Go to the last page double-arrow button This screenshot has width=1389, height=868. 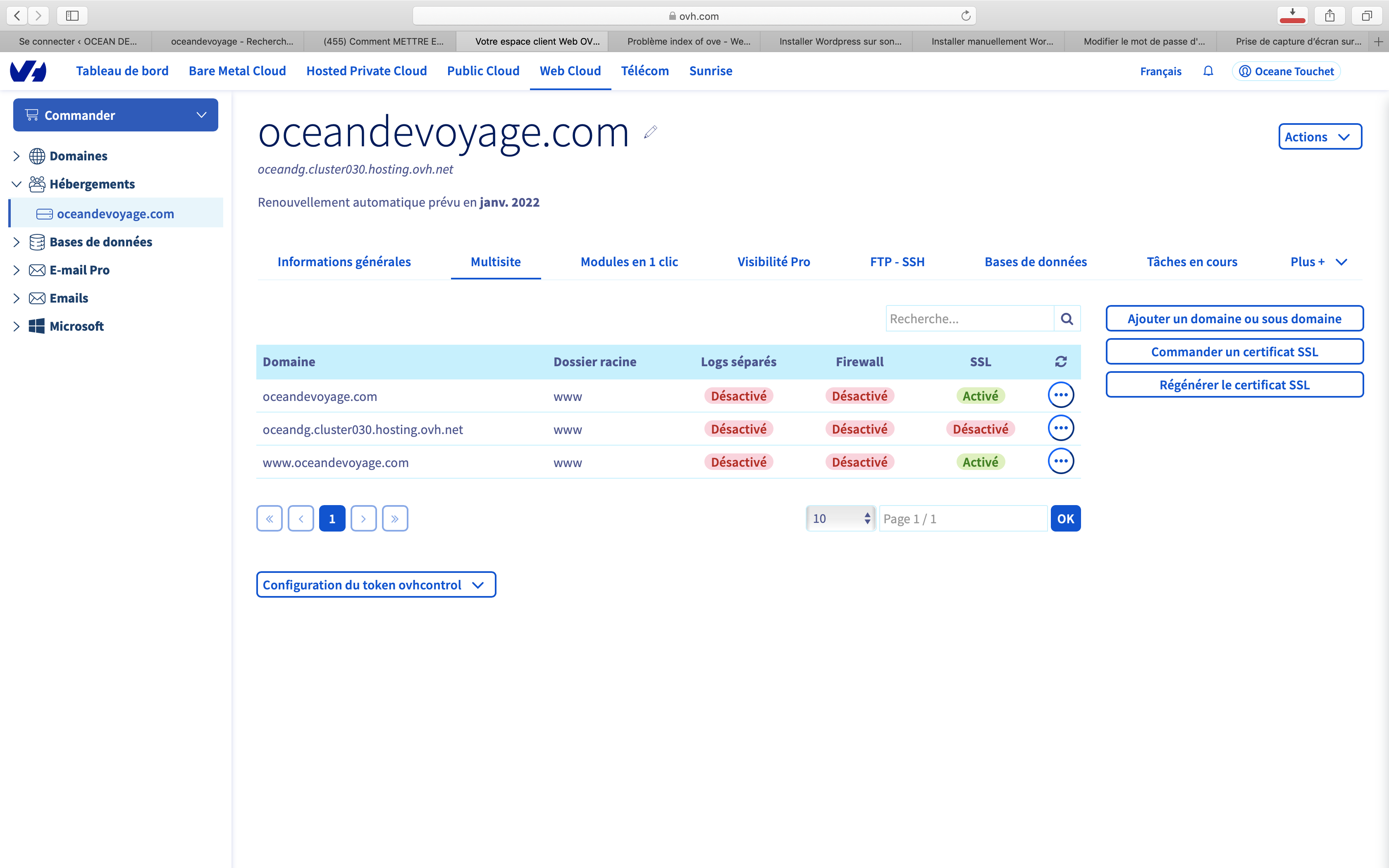point(395,518)
